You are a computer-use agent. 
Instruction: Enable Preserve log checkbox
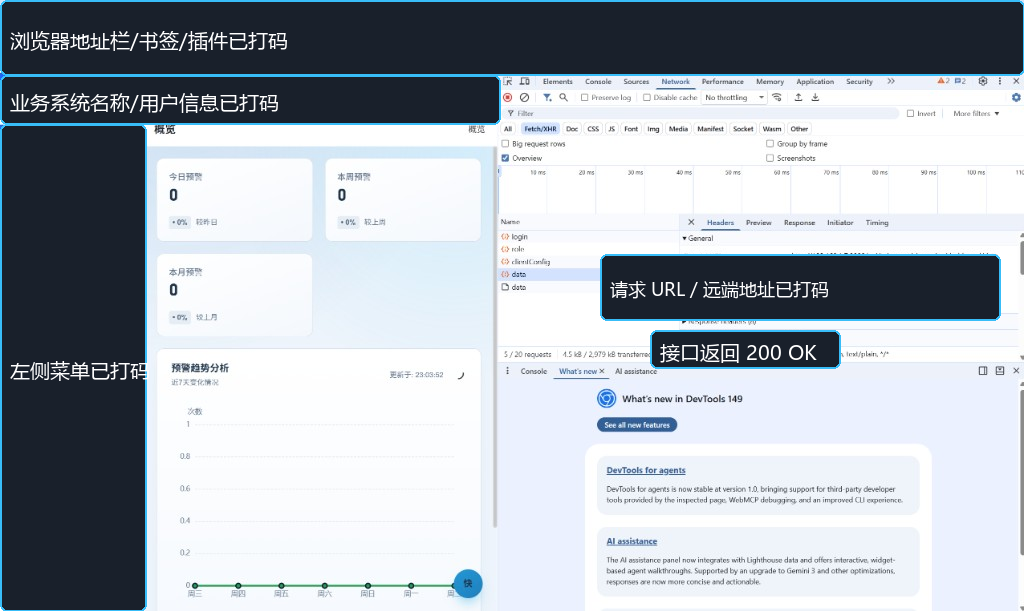pos(584,97)
